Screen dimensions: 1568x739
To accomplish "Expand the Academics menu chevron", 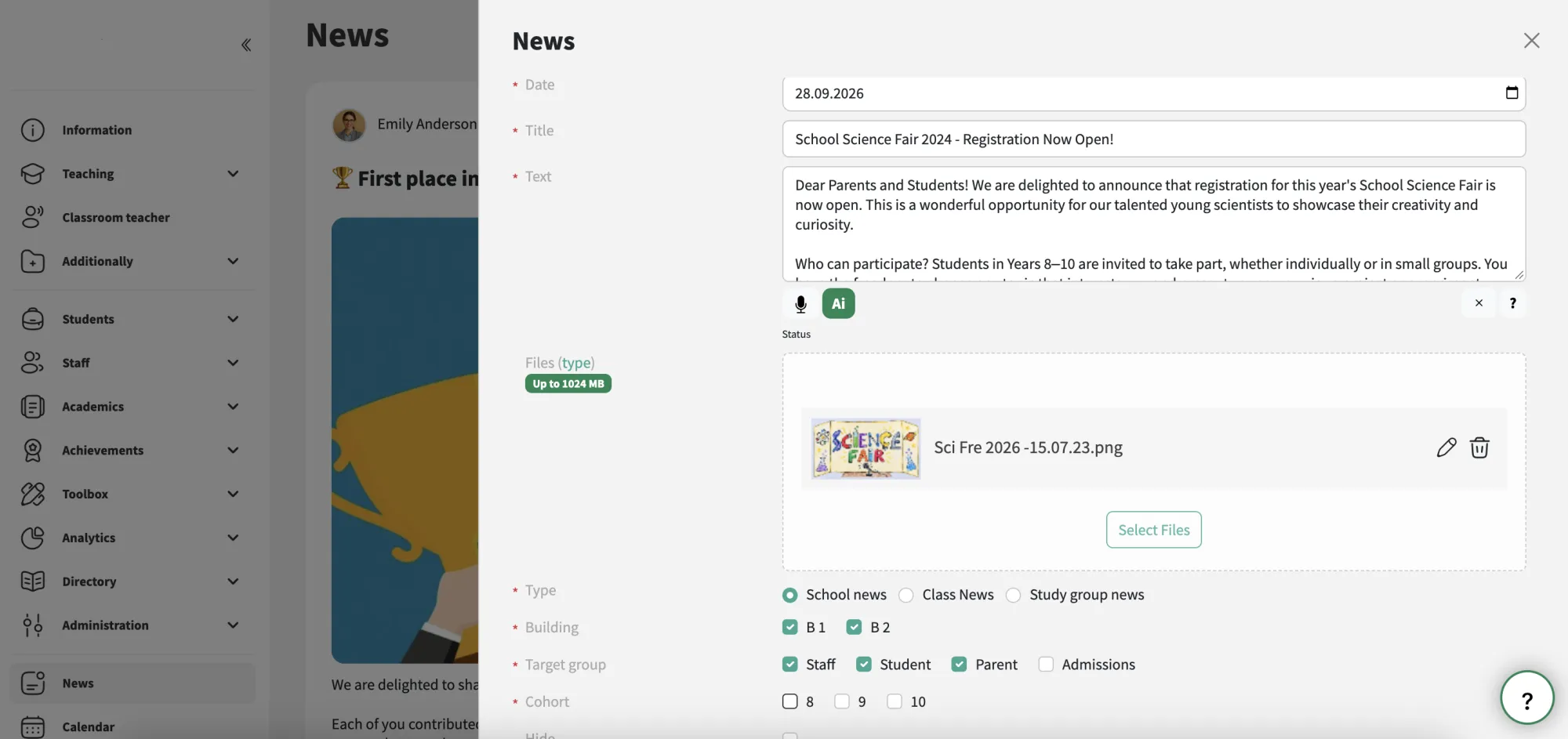I will click(233, 407).
